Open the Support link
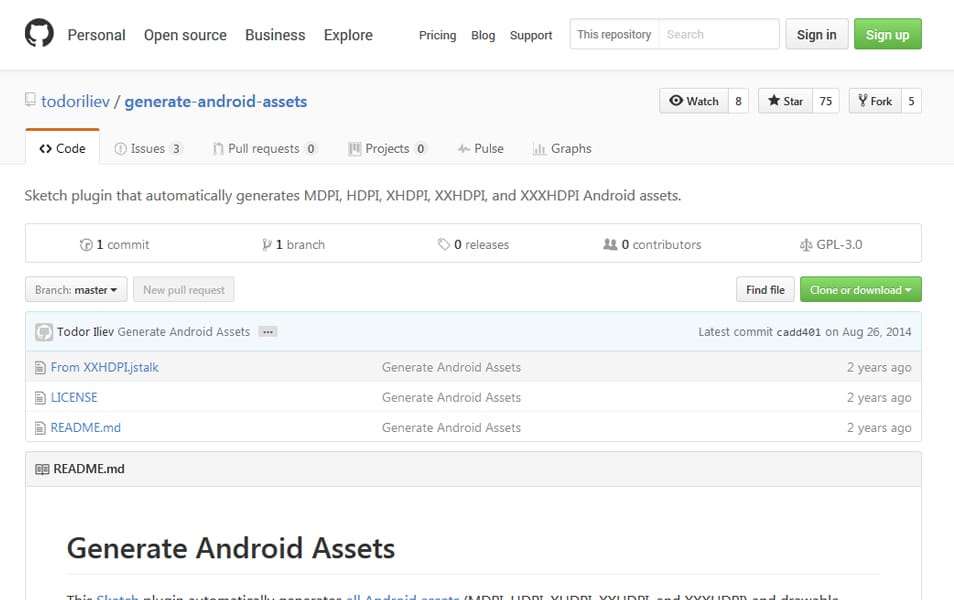The width and height of the screenshot is (954, 600). [531, 35]
